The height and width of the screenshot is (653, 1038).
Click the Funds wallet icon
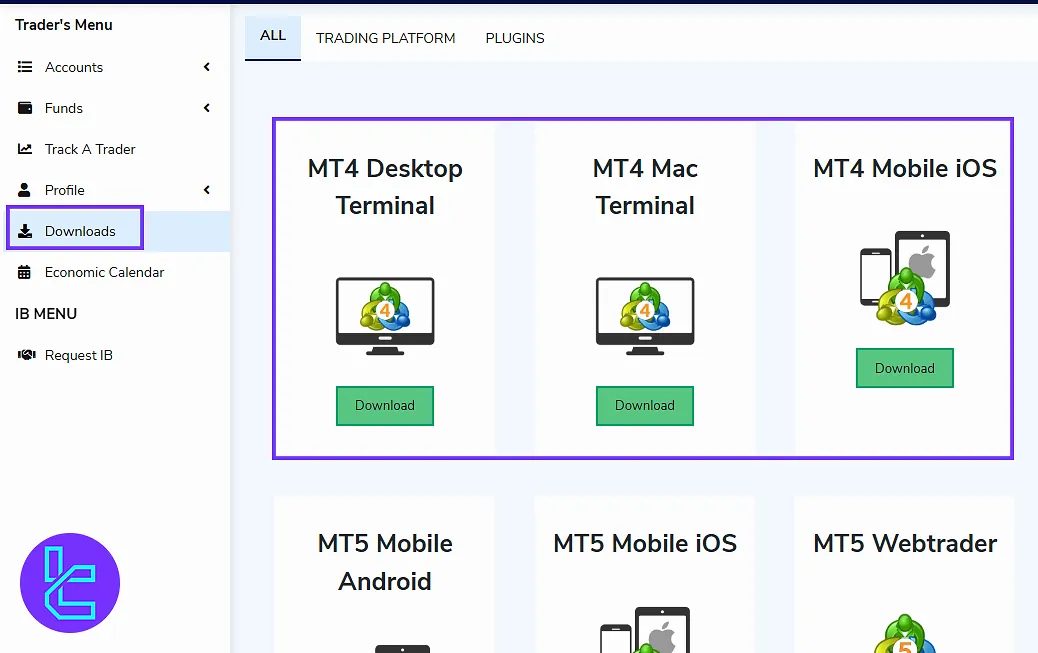(x=25, y=108)
